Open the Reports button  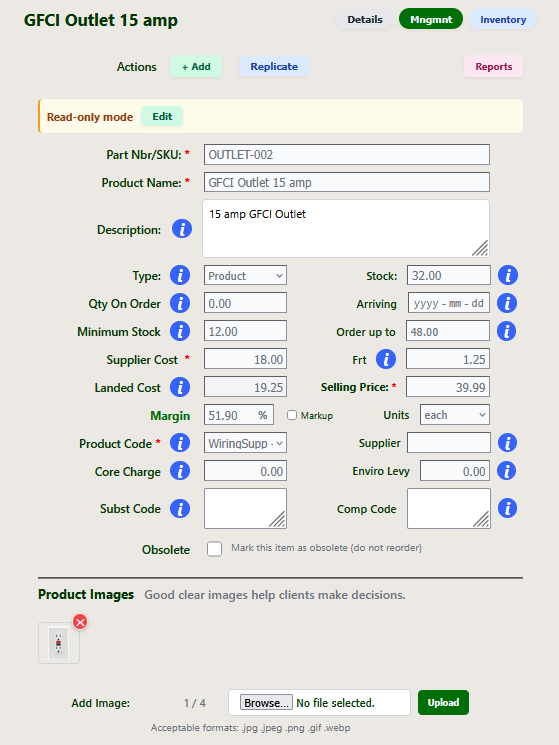[493, 67]
